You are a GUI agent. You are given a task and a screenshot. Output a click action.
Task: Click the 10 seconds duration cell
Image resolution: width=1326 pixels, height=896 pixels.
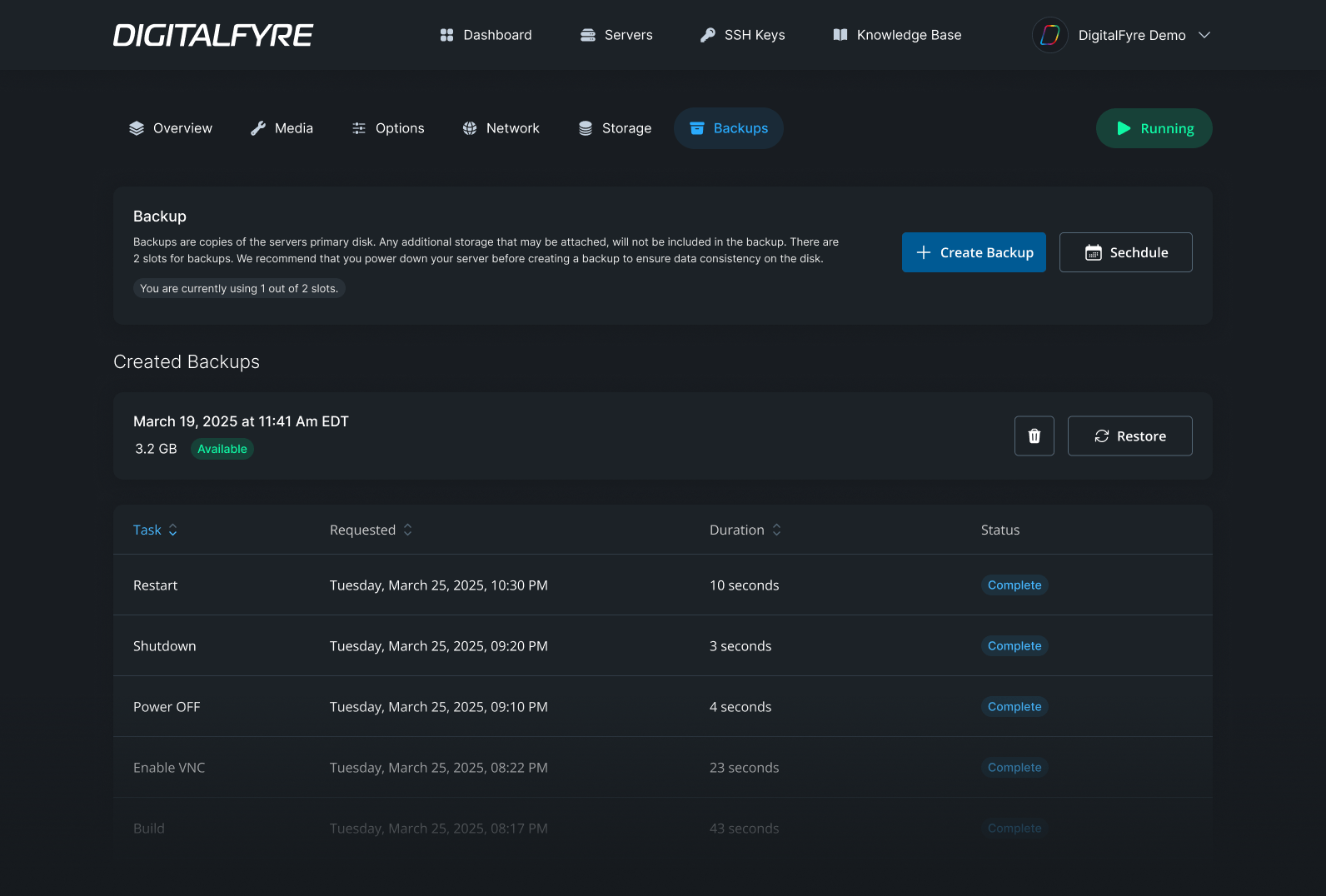(745, 585)
